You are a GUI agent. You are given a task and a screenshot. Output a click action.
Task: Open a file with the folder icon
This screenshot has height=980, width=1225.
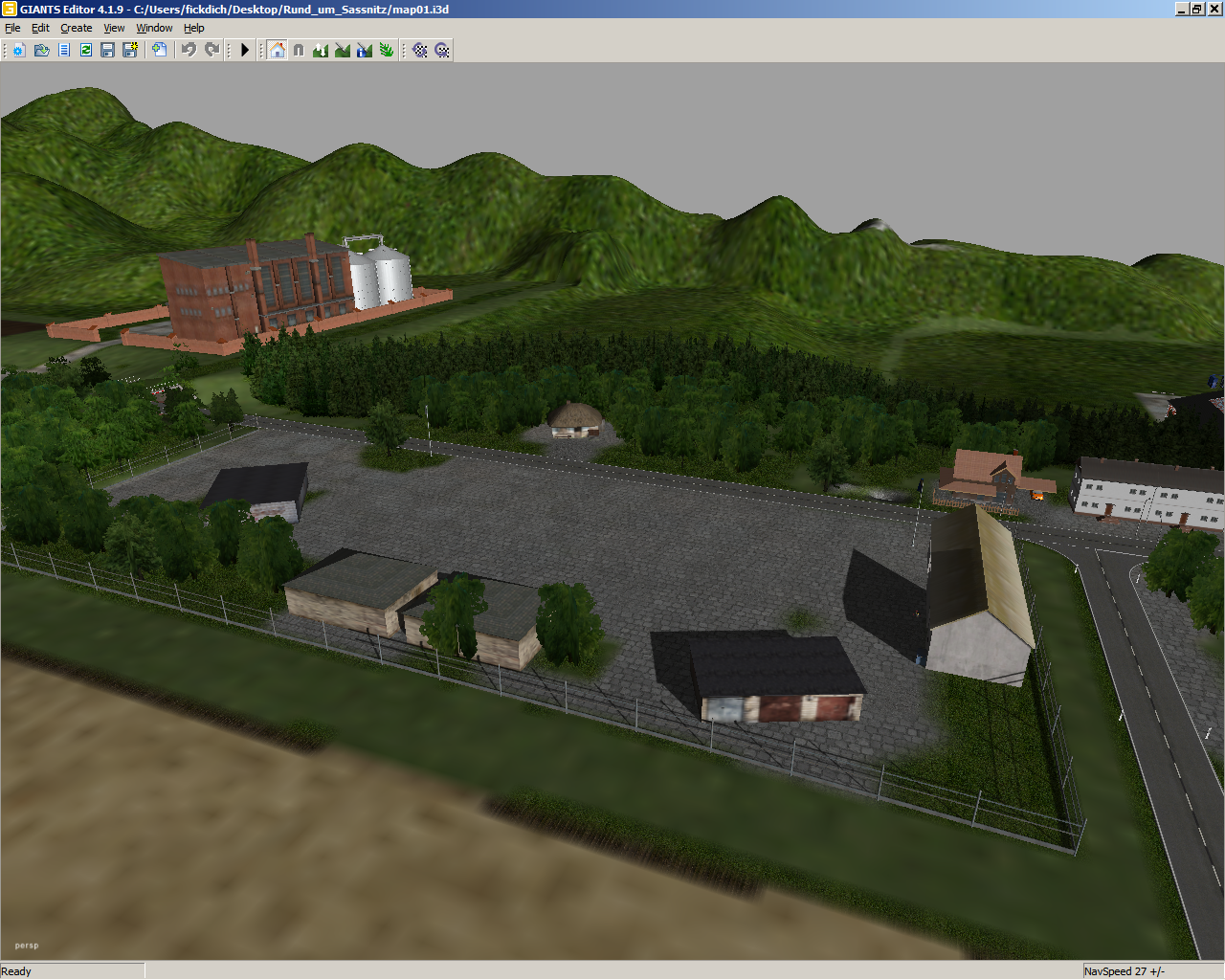[41, 50]
